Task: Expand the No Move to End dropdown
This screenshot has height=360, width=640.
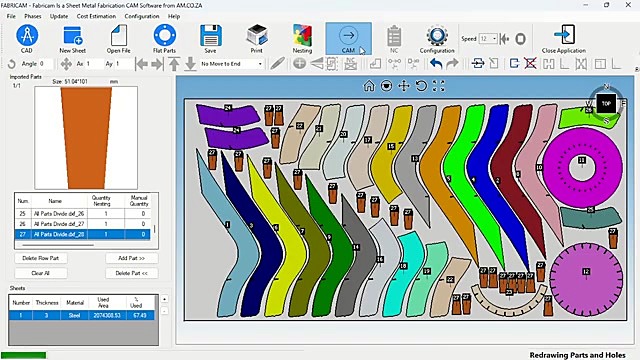Action: point(260,64)
